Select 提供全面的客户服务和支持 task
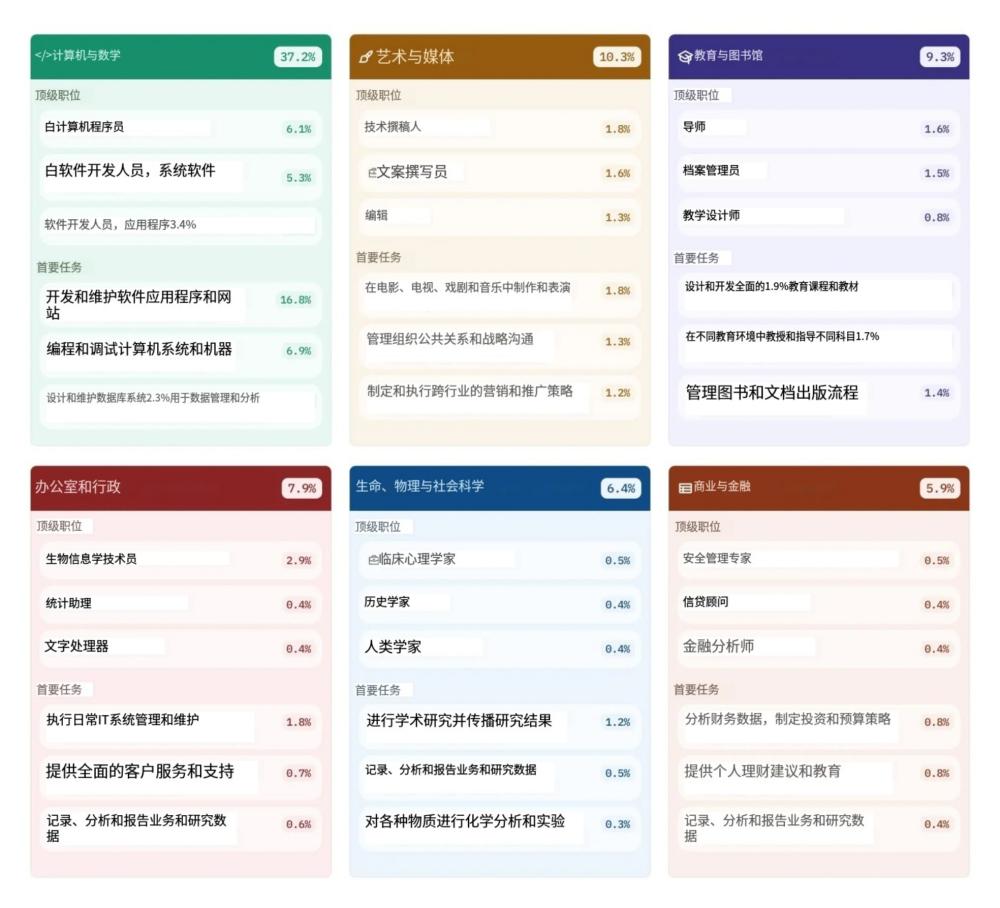Viewport: 1000px width, 908px height. pyautogui.click(x=180, y=777)
